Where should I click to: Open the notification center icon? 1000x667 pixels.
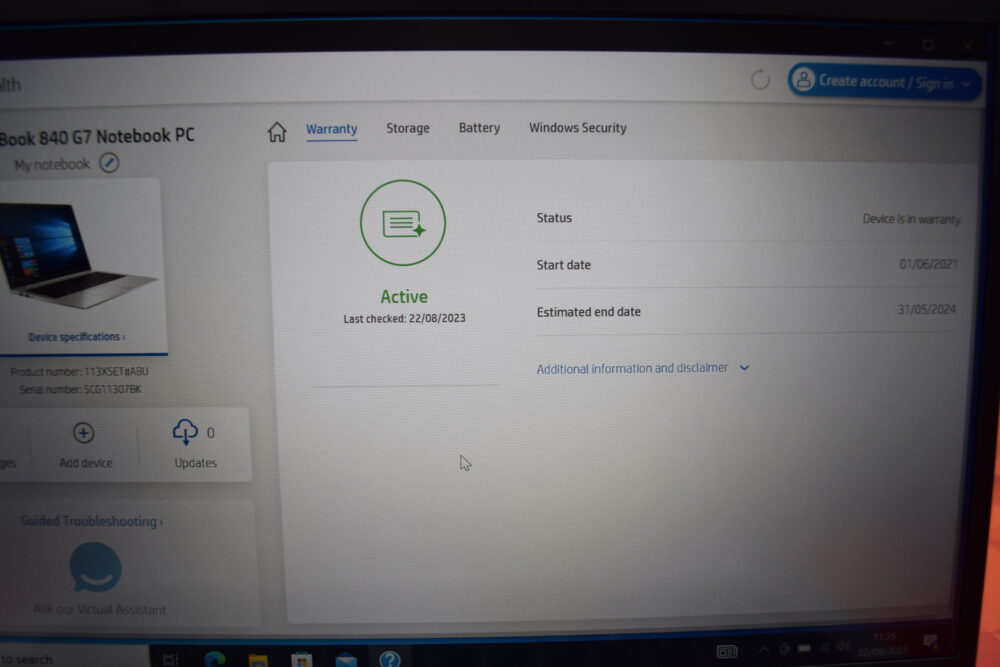pyautogui.click(x=930, y=641)
